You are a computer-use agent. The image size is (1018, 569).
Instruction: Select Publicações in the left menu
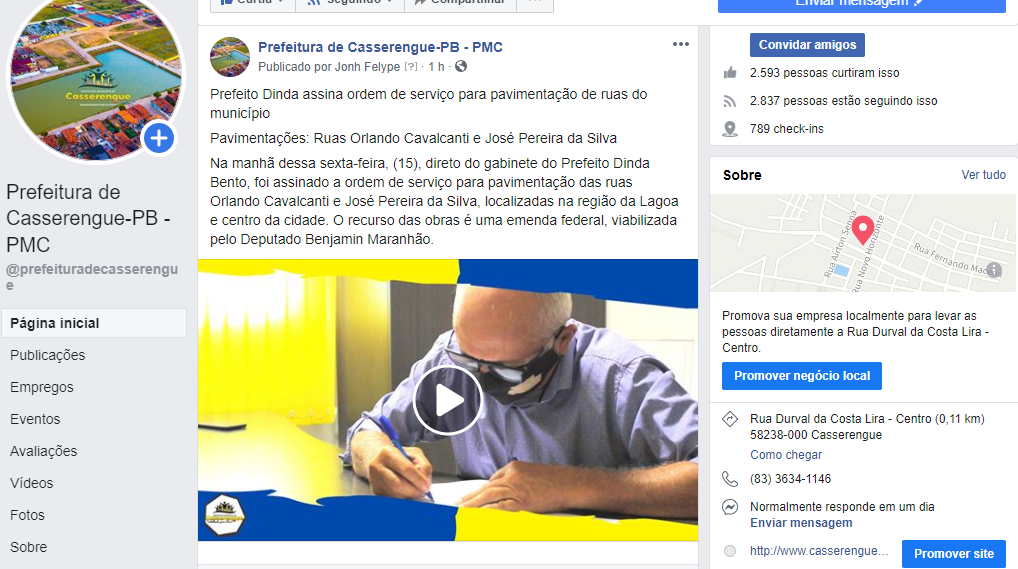(48, 355)
